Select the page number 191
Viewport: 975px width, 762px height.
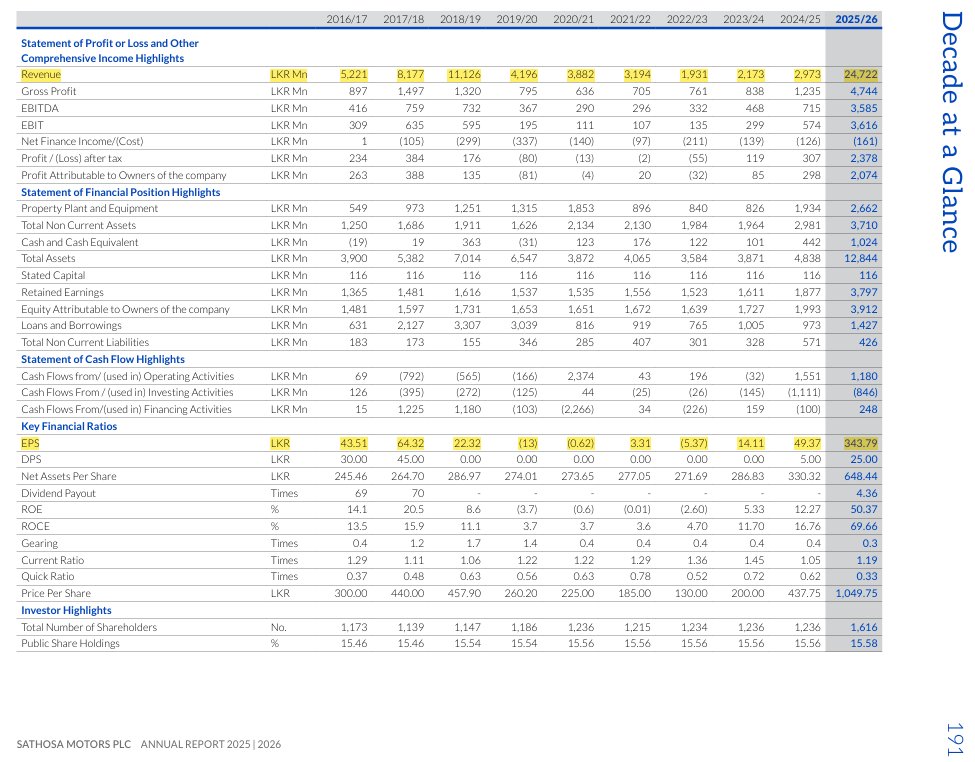click(954, 739)
